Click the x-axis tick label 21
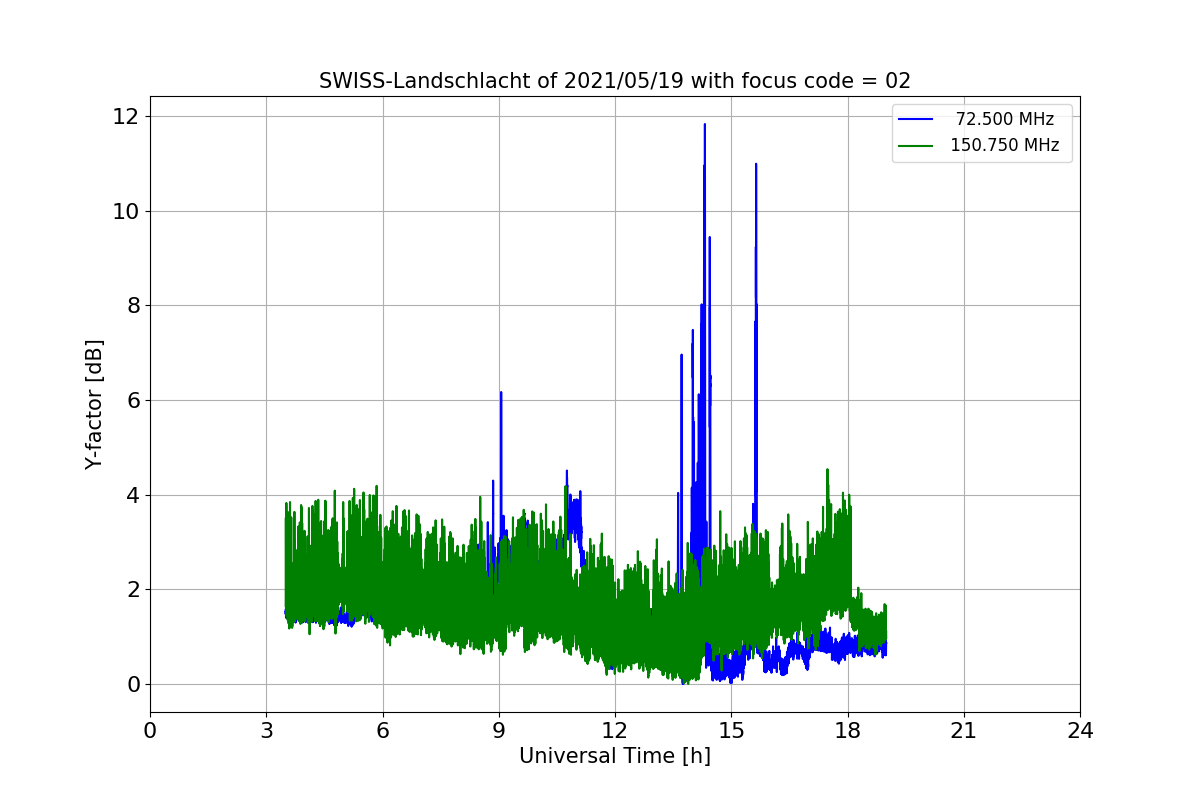This screenshot has width=1200, height=800. pyautogui.click(x=964, y=731)
